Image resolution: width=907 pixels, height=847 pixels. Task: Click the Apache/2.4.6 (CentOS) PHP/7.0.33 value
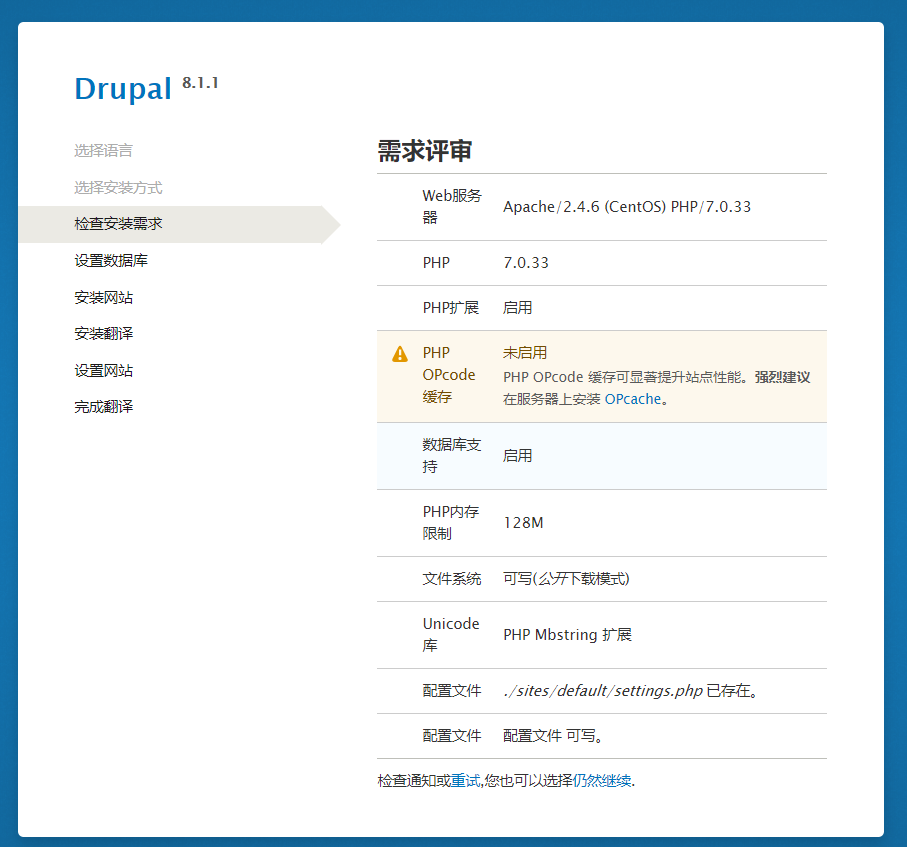pyautogui.click(x=627, y=207)
